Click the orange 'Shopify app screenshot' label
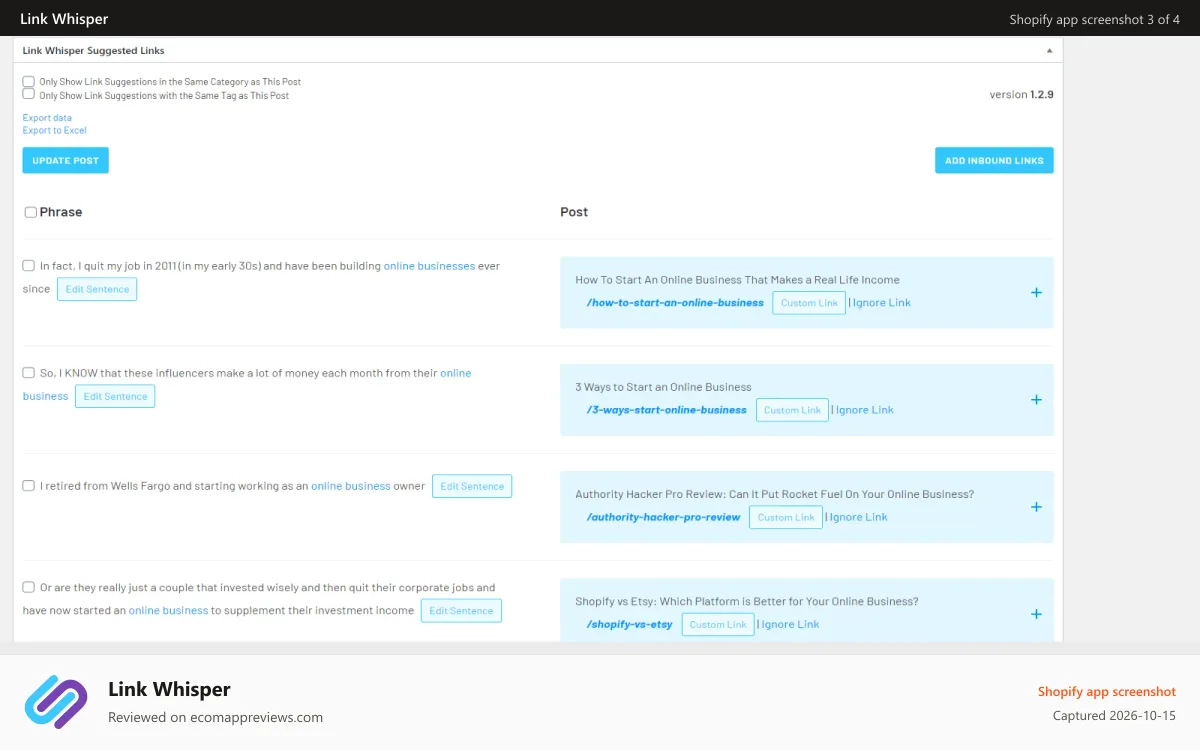This screenshot has height=750, width=1200. tap(1107, 691)
